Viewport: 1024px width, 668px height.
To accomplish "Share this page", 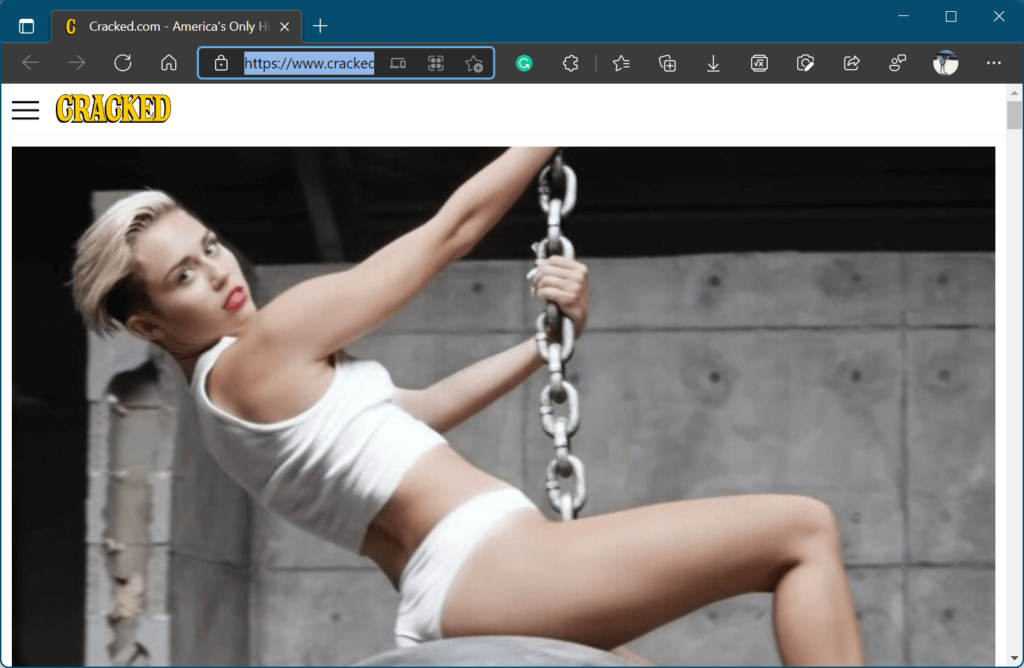I will click(851, 63).
